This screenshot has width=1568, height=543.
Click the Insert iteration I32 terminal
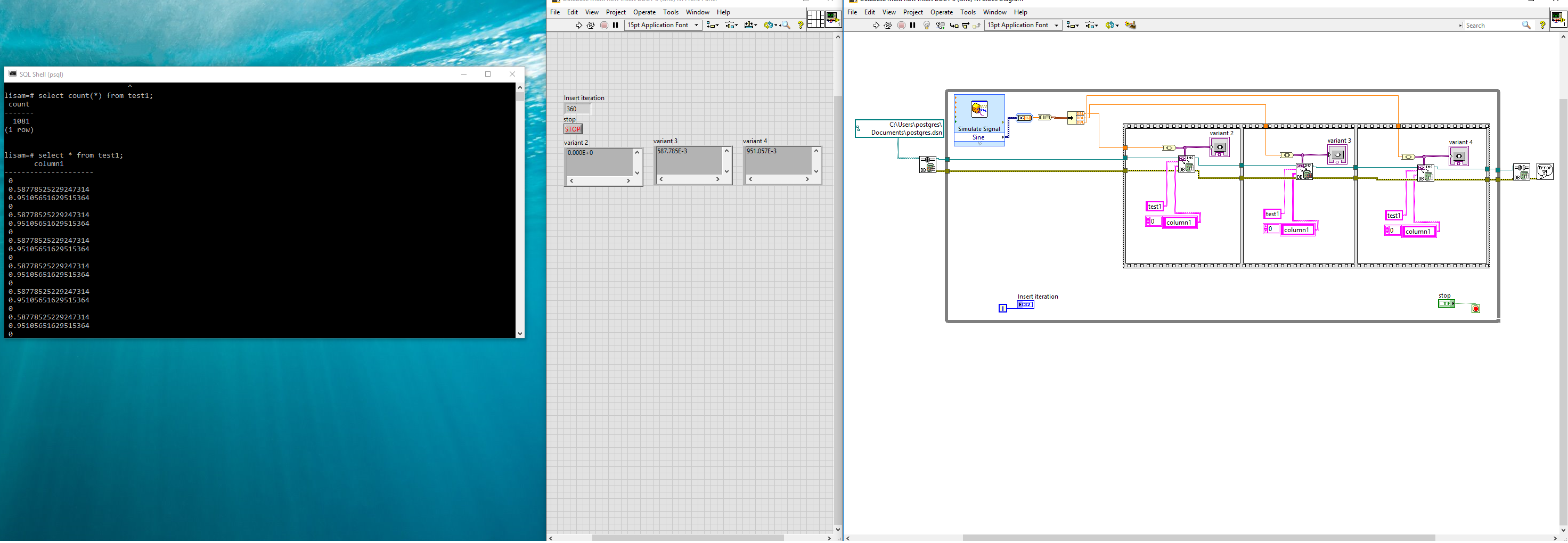tap(1026, 305)
